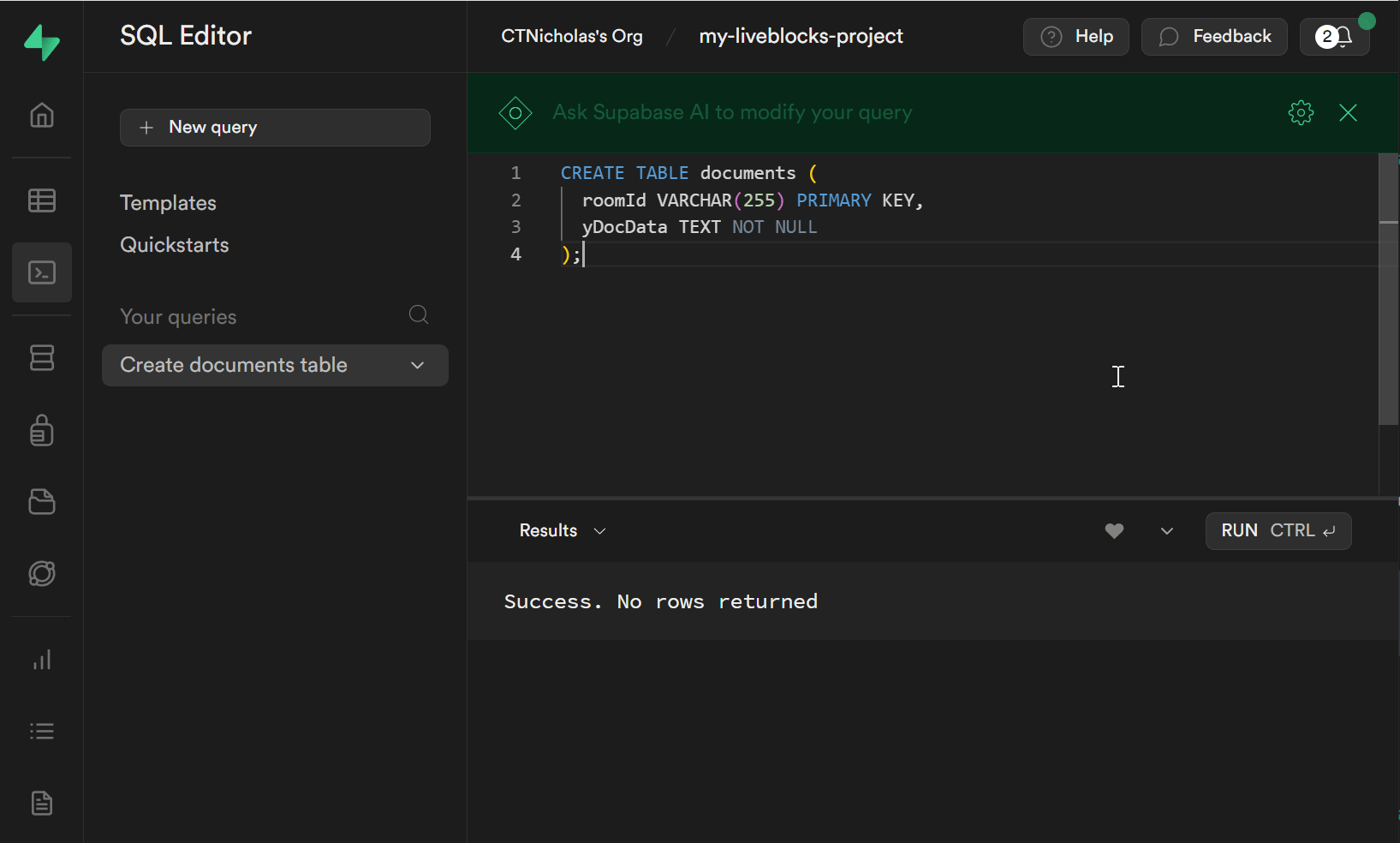This screenshot has width=1400, height=843.
Task: Switch to the Templates section
Action: pyautogui.click(x=168, y=203)
